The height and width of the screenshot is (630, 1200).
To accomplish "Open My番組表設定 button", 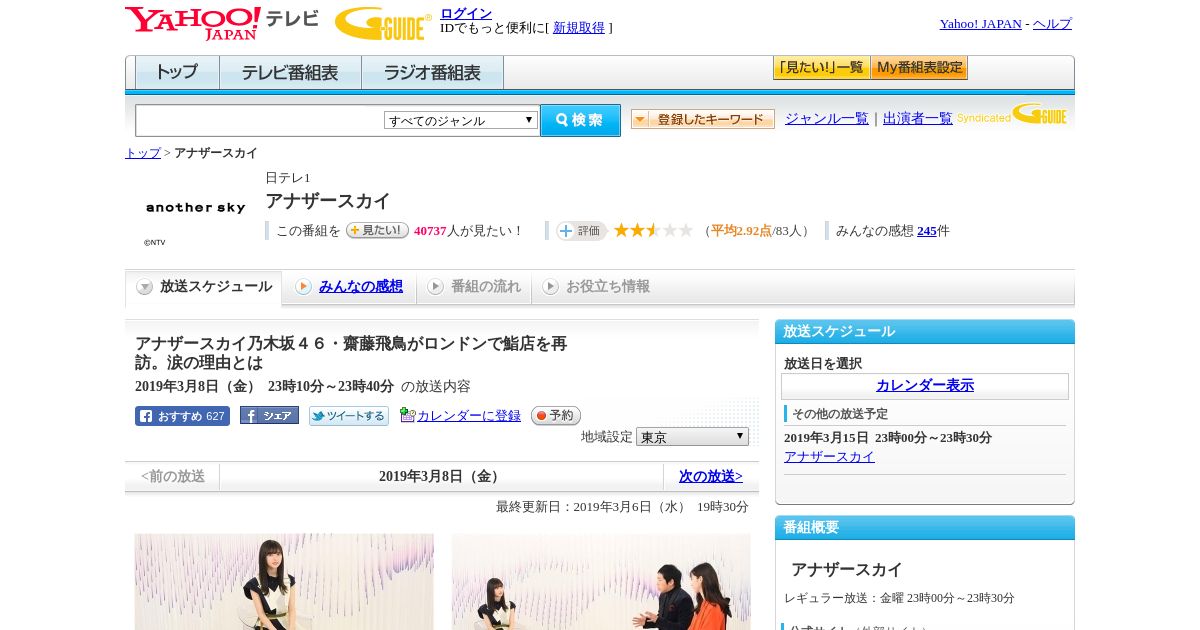I will click(x=919, y=68).
